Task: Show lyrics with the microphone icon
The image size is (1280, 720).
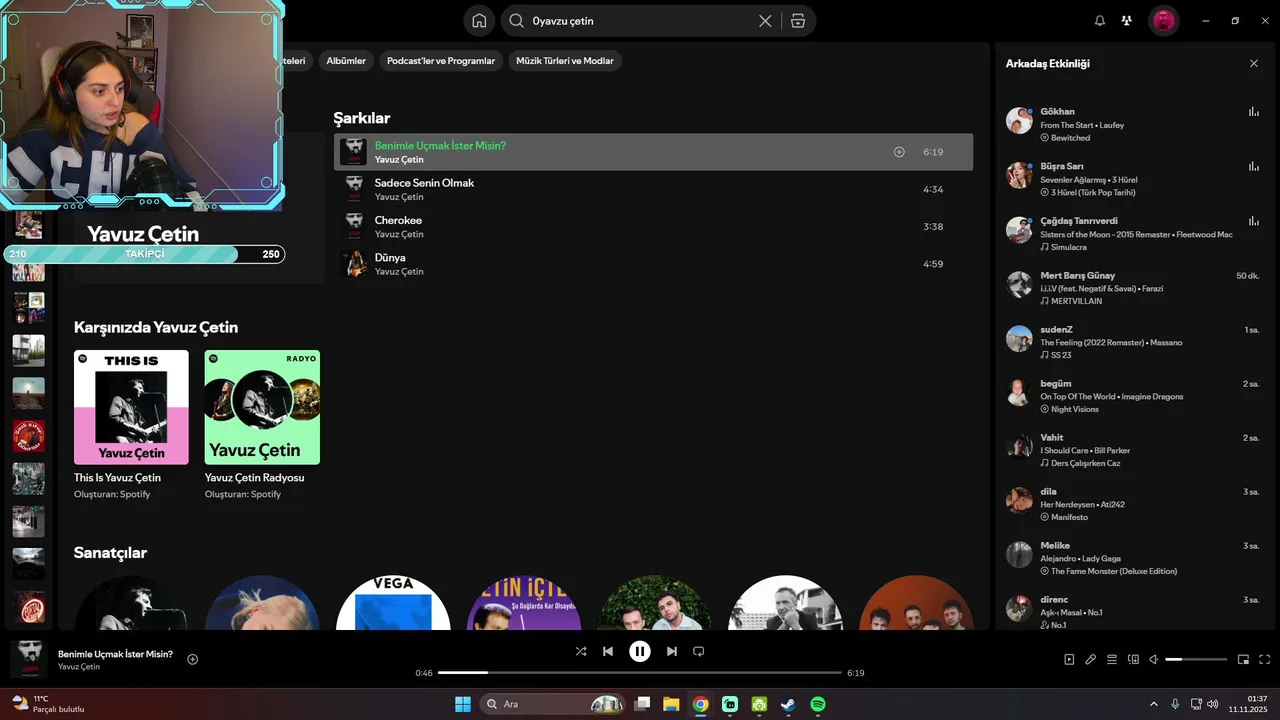Action: point(1091,659)
